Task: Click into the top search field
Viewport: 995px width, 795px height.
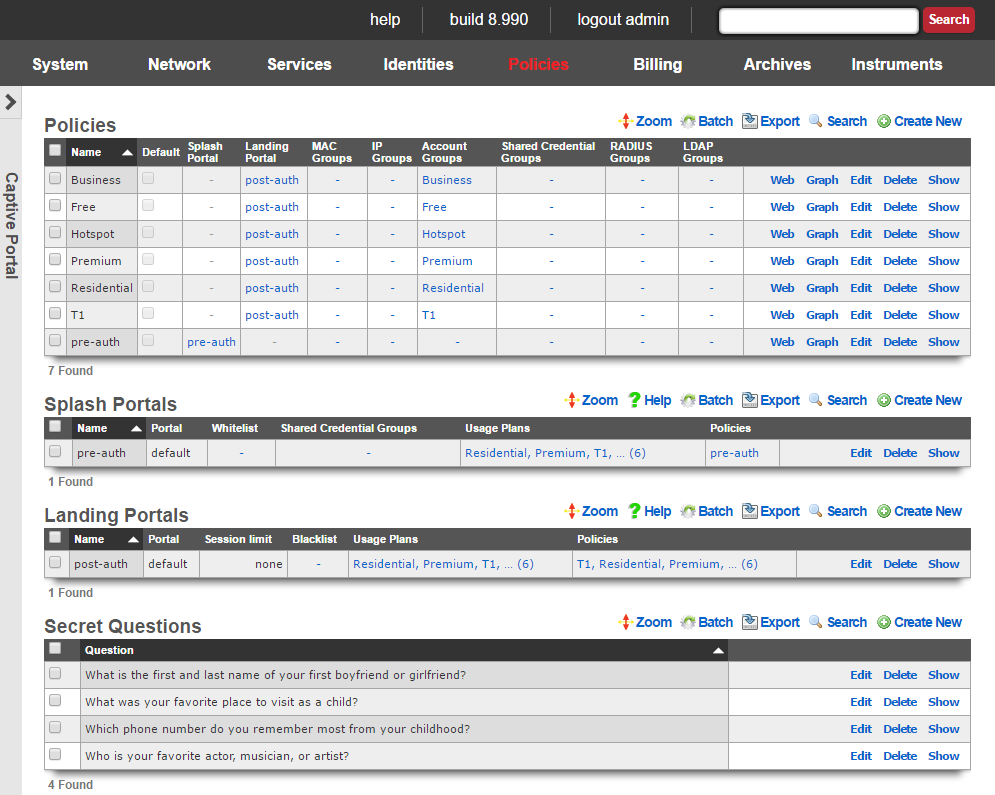Action: coord(819,20)
